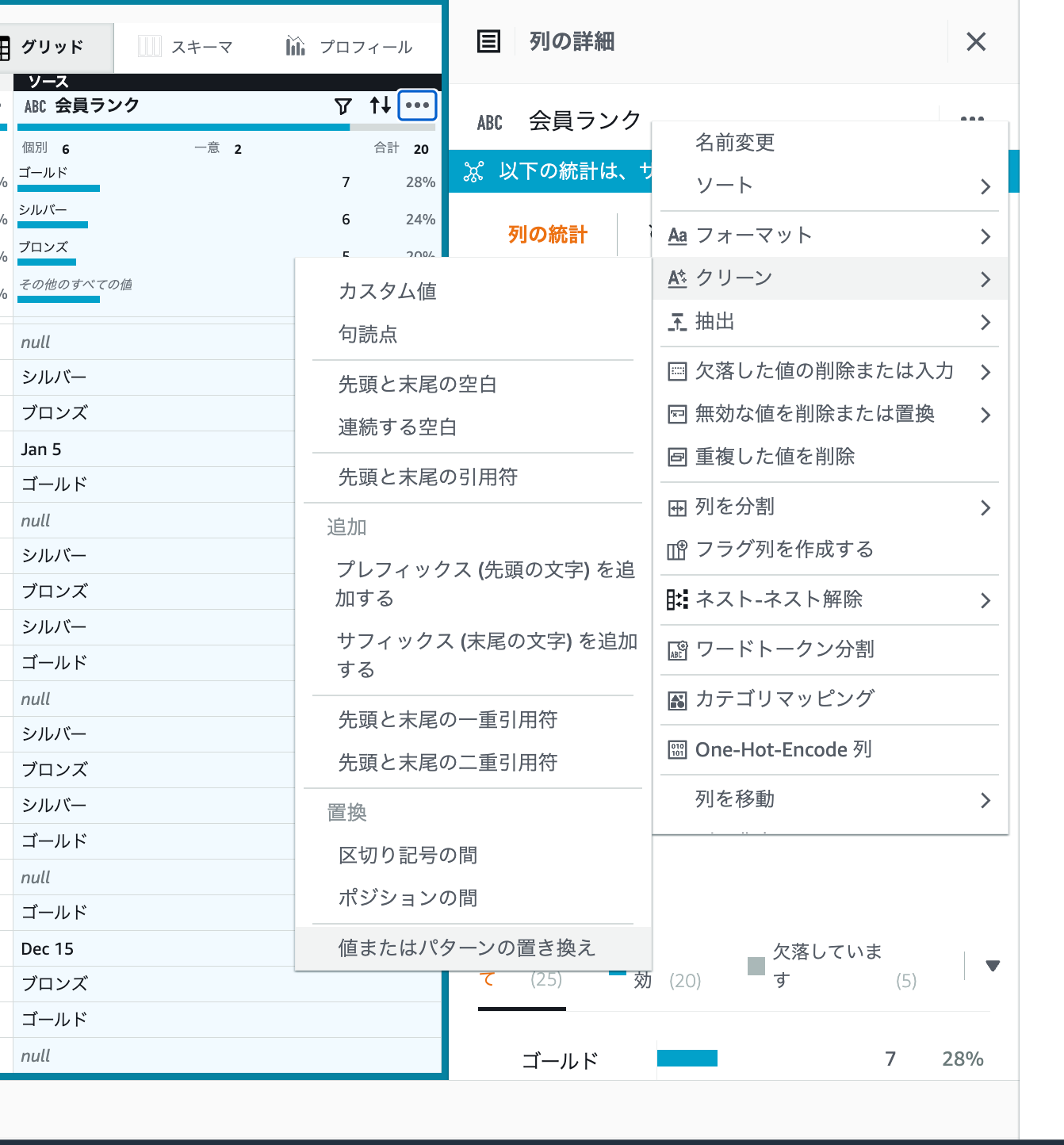The height and width of the screenshot is (1145, 1064).
Task: Click the 欠落した値 menu icon
Action: pyautogui.click(x=677, y=371)
